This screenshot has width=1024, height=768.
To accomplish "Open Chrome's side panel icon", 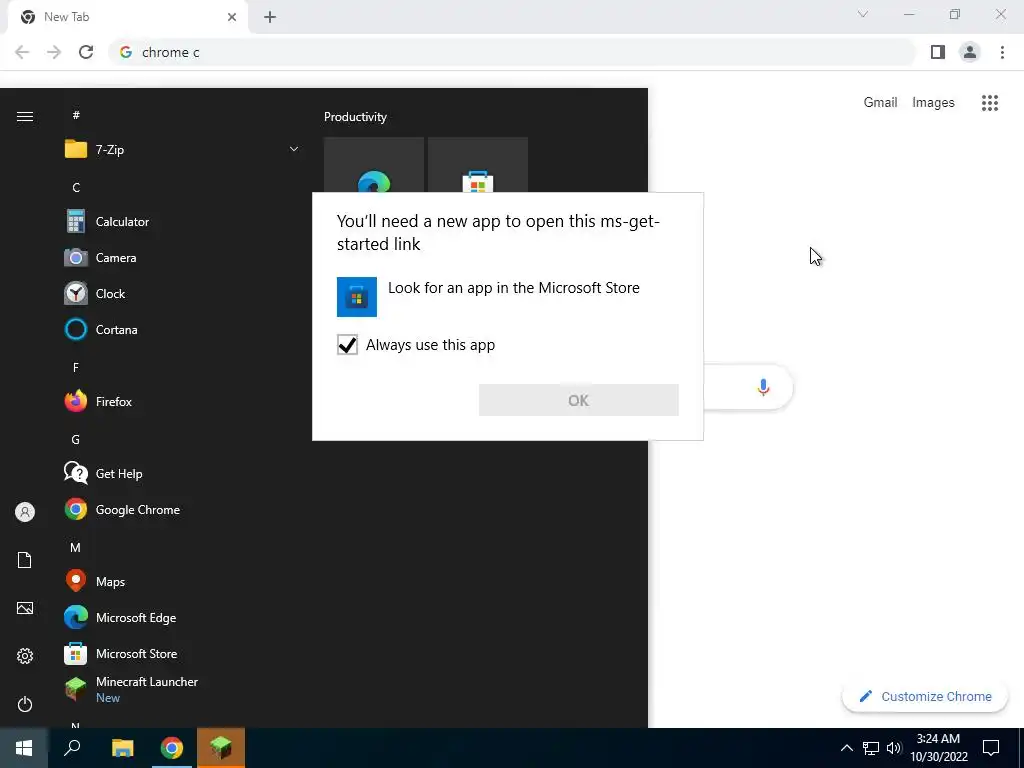I will pos(938,52).
